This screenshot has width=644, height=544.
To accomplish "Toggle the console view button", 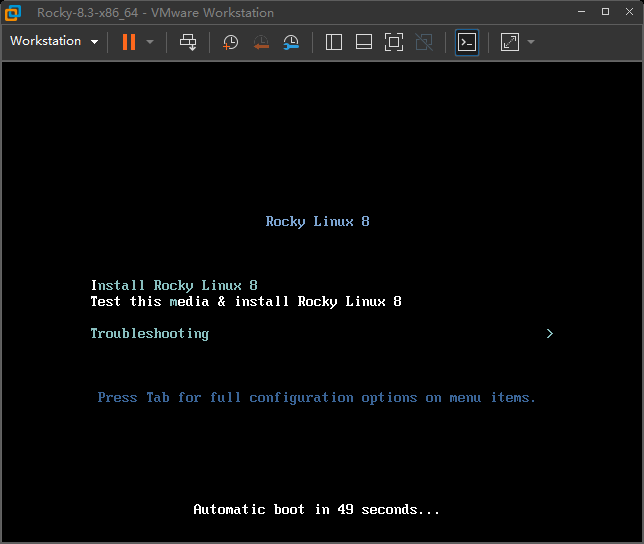I will pyautogui.click(x=467, y=42).
